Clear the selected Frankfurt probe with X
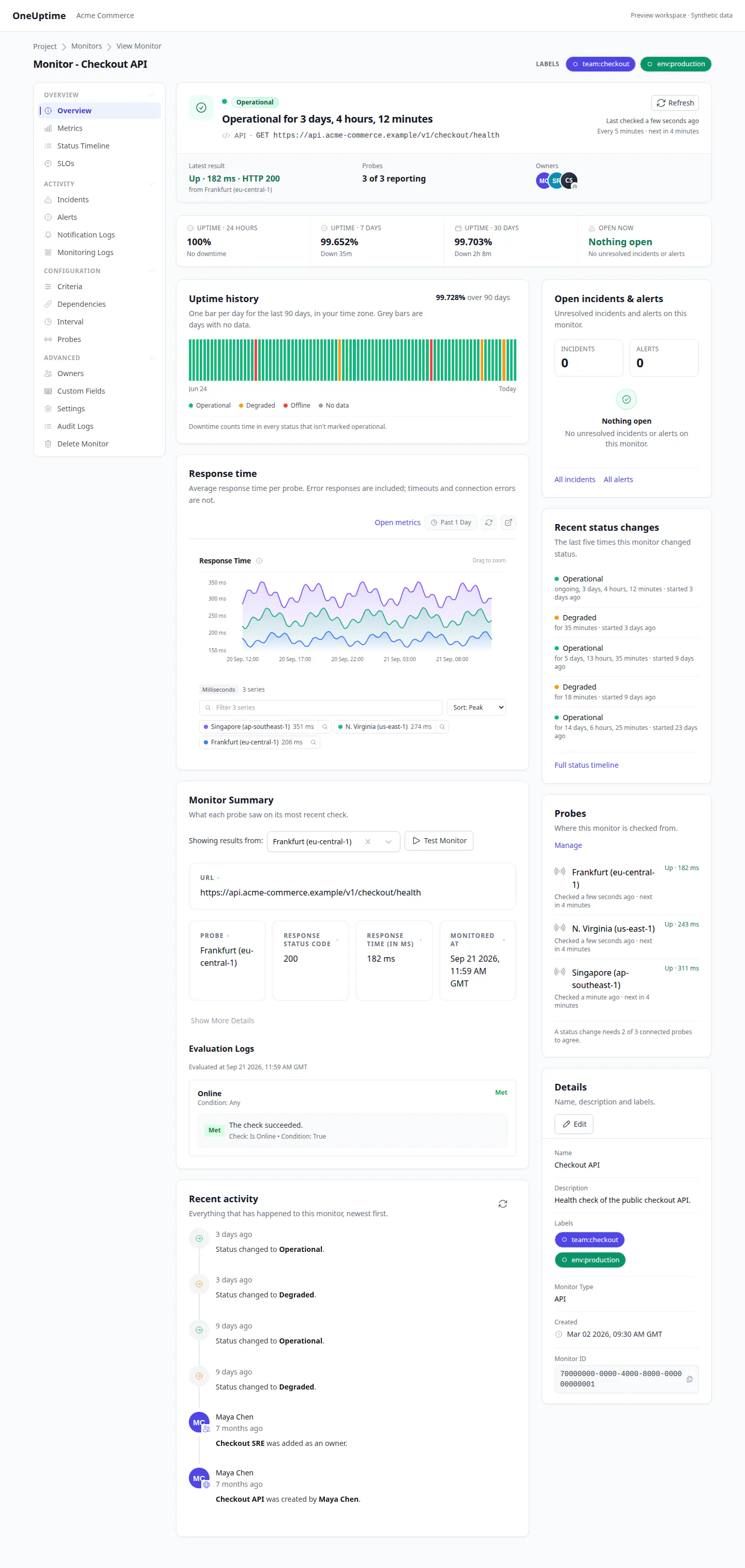Viewport: 745px width, 1568px height. [368, 842]
